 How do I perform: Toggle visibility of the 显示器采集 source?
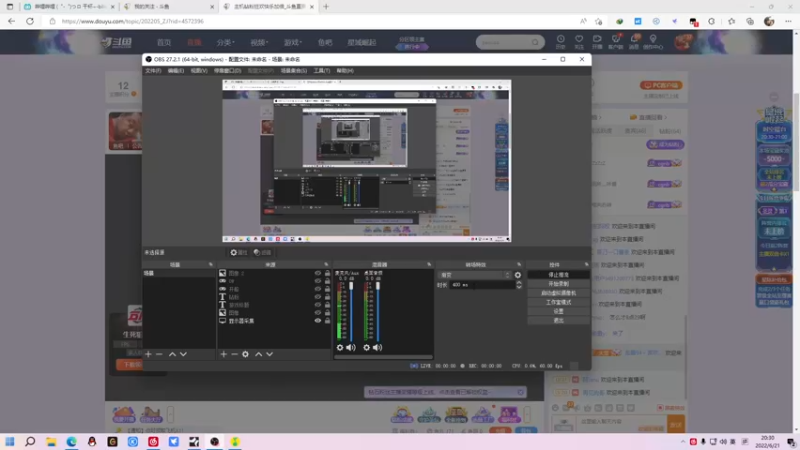coord(318,321)
